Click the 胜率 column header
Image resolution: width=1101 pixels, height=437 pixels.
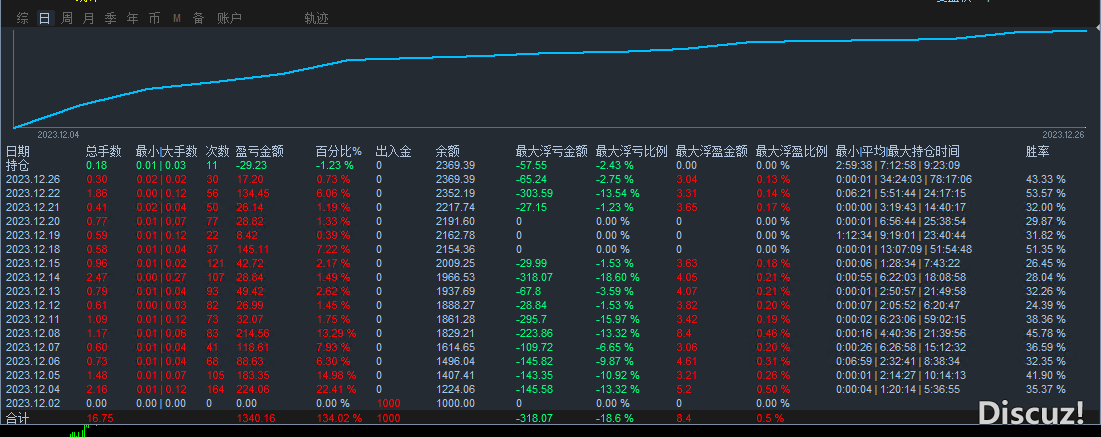[x=1039, y=151]
